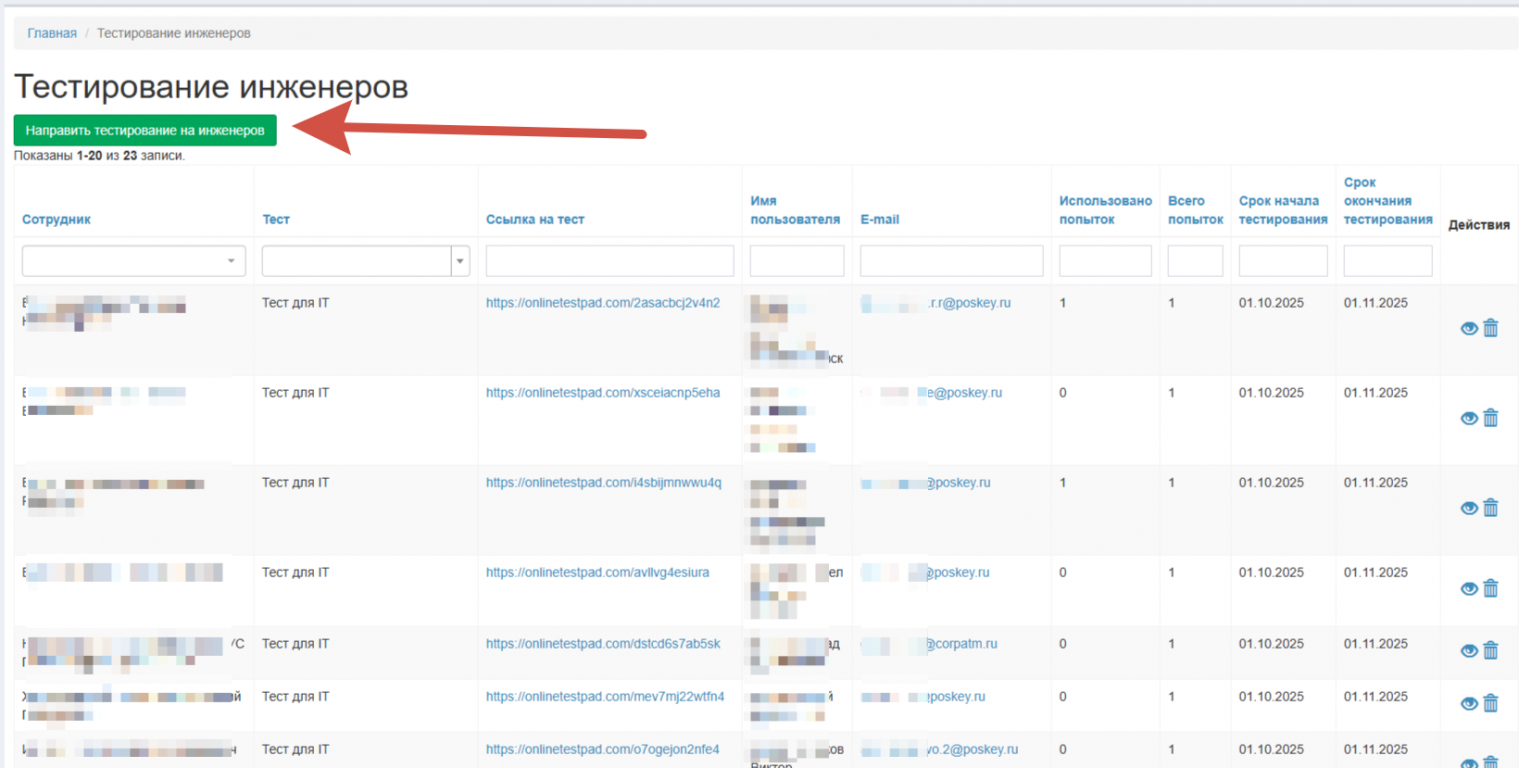Viewport: 1519px width, 768px height.
Task: Sort table by 'Сотрудник' column header
Action: tap(56, 220)
